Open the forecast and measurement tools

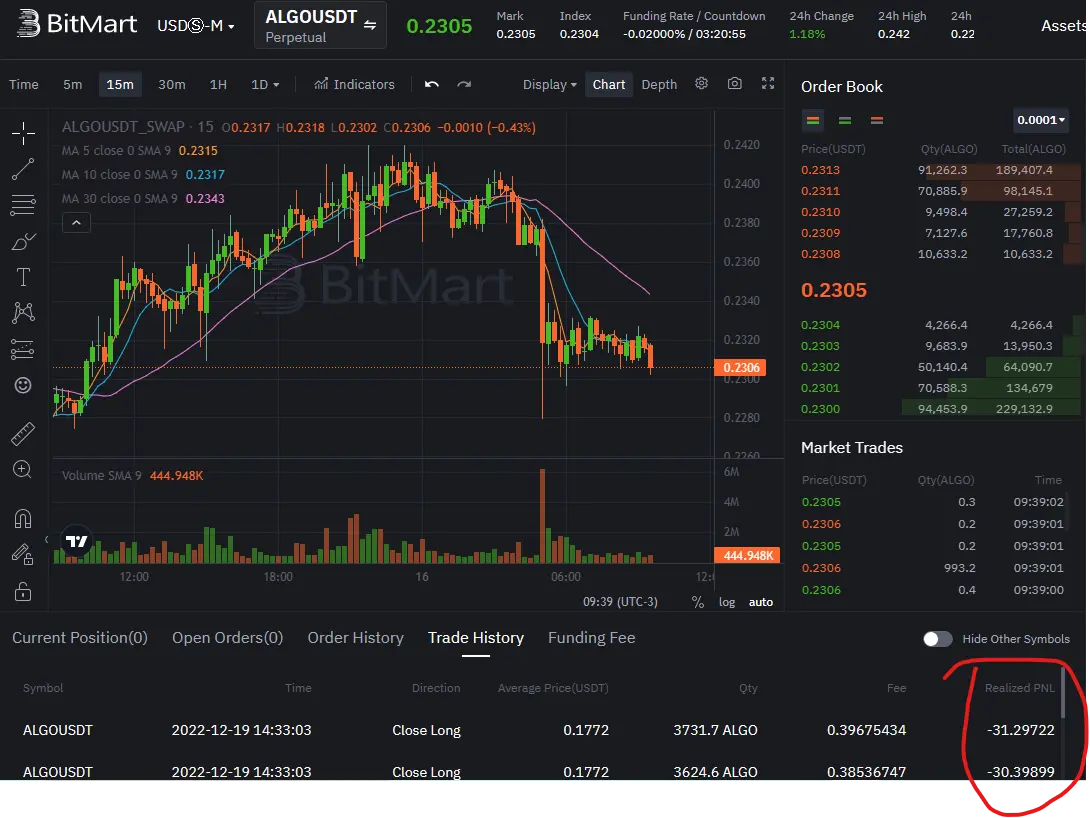23,349
